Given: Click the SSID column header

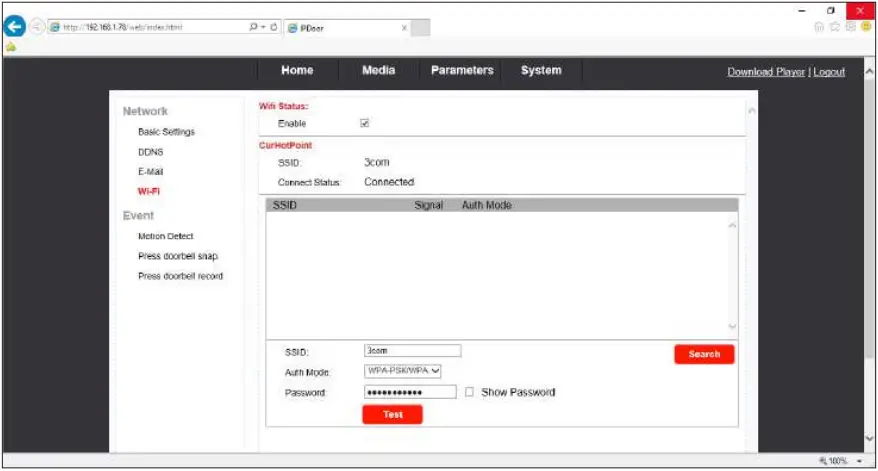Looking at the screenshot, I should click(284, 205).
